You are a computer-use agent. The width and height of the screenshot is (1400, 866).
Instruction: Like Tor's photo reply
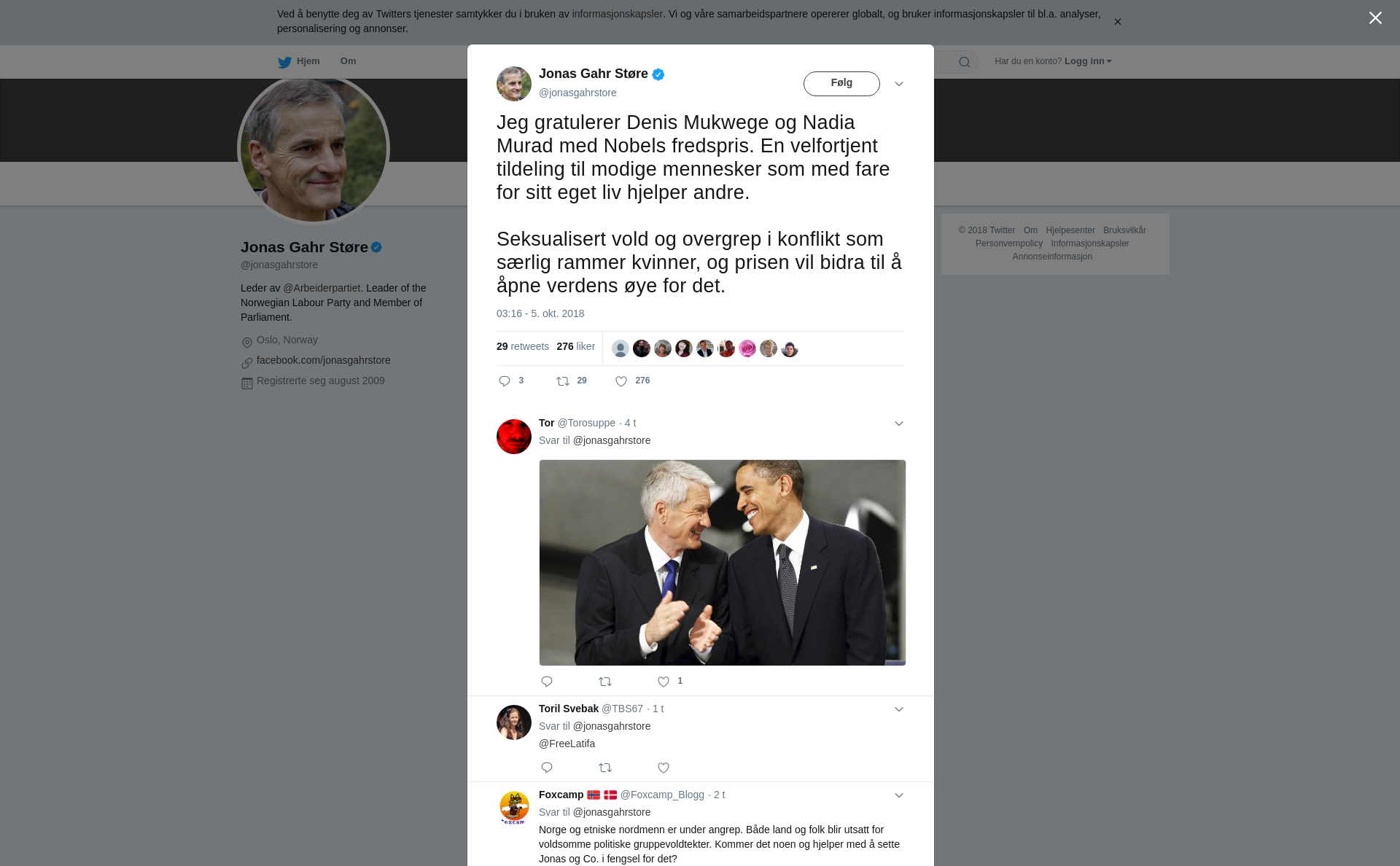coord(664,682)
